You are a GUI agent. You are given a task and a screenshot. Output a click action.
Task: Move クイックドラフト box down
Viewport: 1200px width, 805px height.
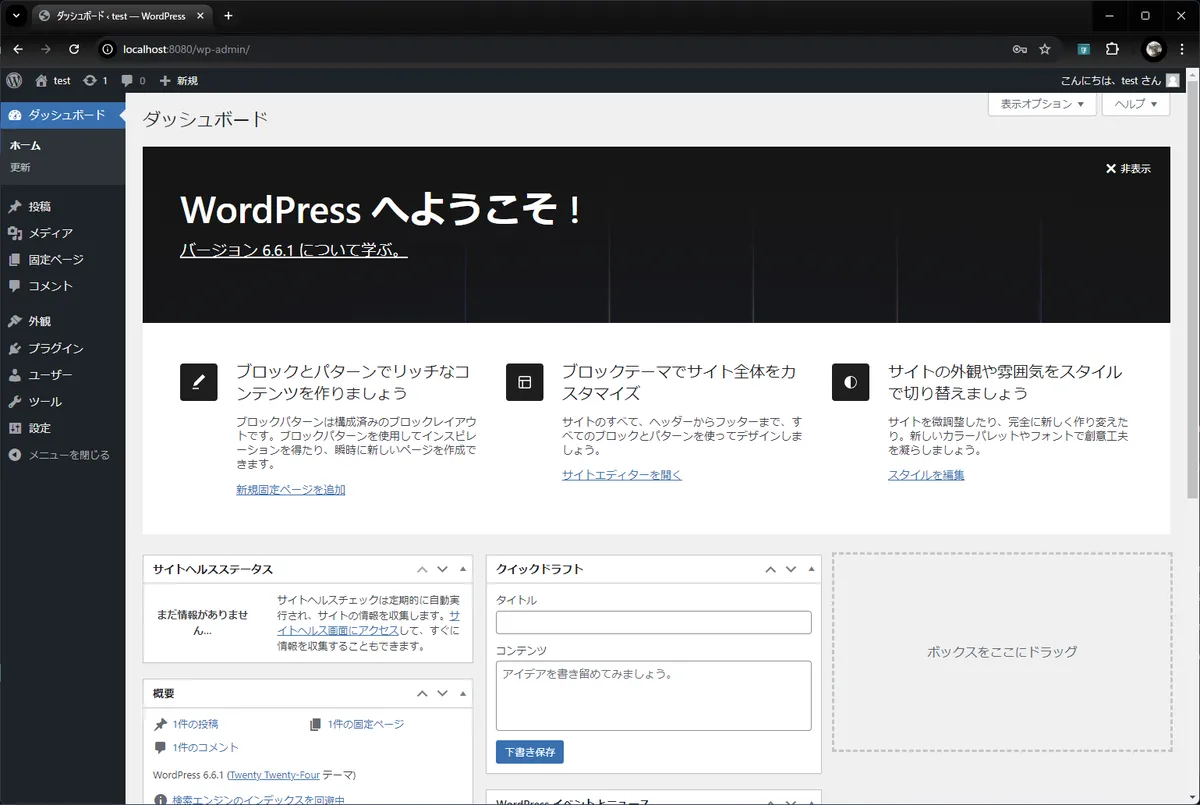click(790, 569)
